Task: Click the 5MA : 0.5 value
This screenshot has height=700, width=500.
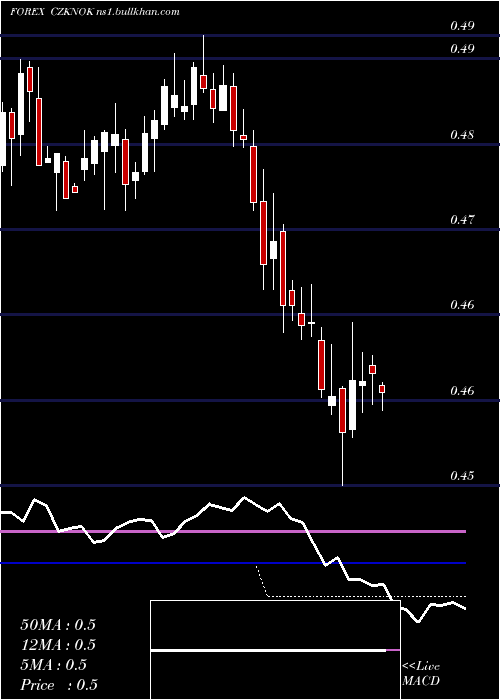Action: (x=54, y=664)
